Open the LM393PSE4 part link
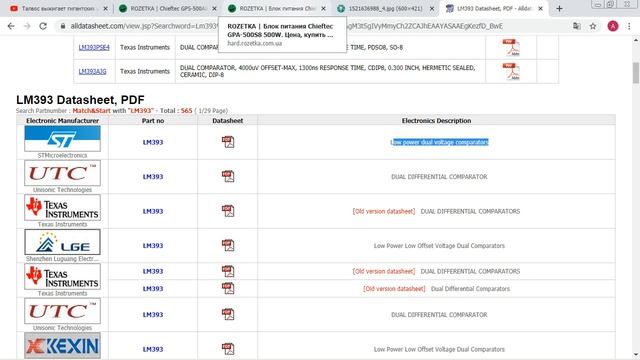This screenshot has height=360, width=640. pyautogui.click(x=94, y=47)
